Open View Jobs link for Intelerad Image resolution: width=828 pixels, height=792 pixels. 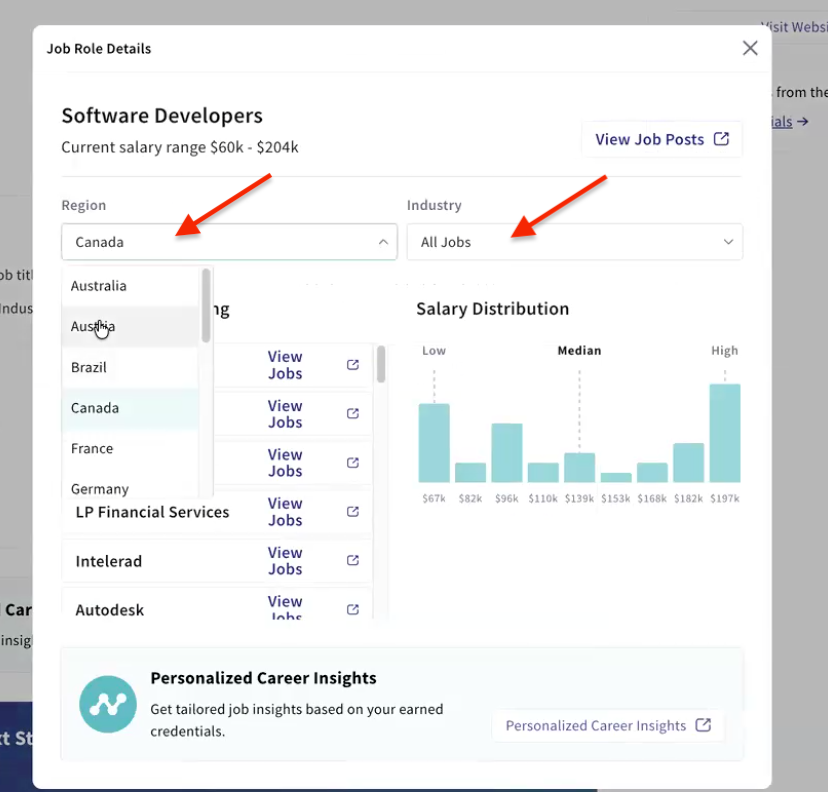pyautogui.click(x=285, y=561)
